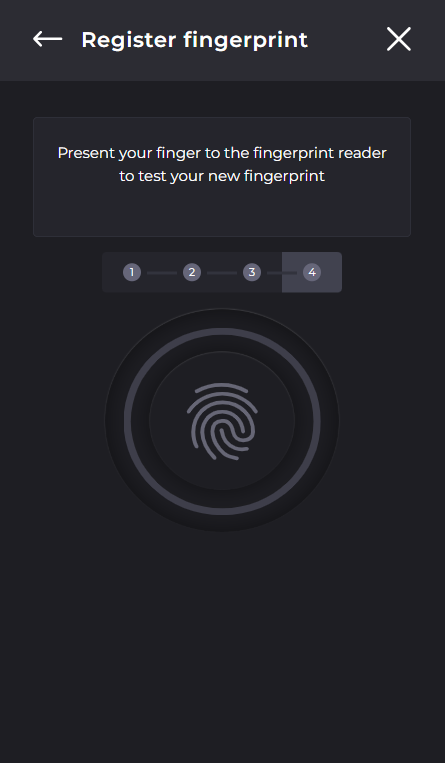Select step 3 in the progress indicator
This screenshot has height=763, width=445.
point(252,272)
